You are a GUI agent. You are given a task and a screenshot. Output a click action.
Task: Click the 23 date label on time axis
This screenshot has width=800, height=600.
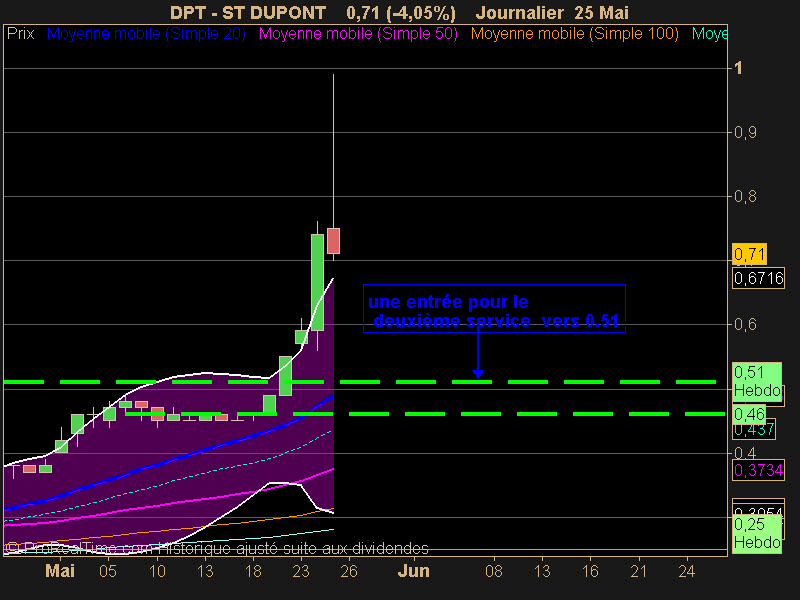[301, 571]
